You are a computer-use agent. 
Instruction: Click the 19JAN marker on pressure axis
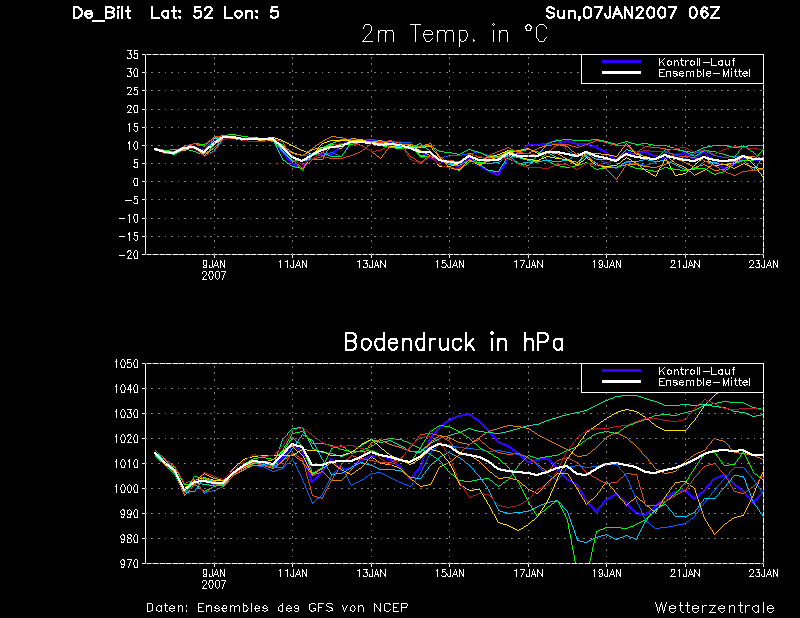pos(607,573)
